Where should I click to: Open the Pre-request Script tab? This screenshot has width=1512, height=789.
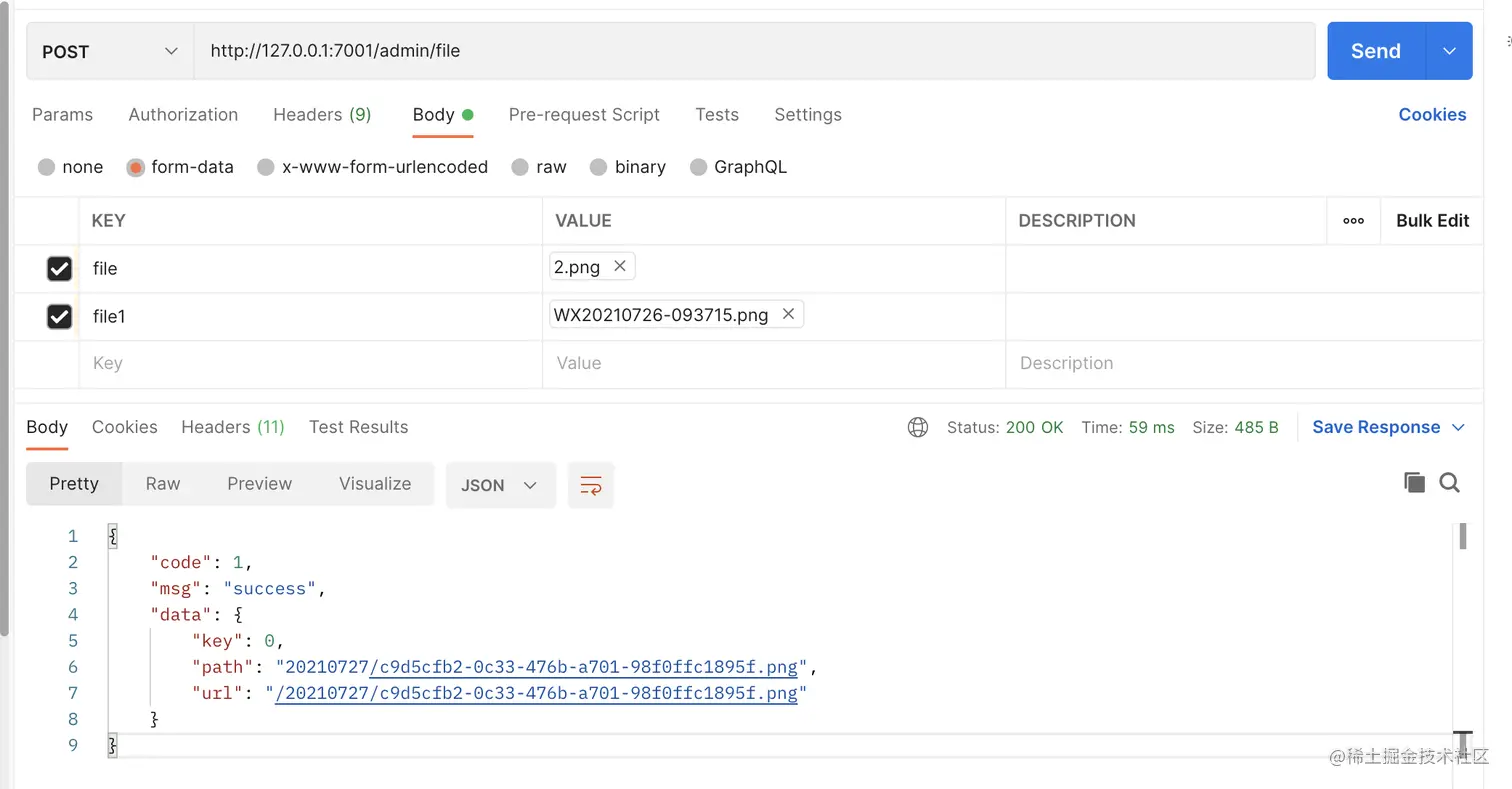(x=584, y=114)
